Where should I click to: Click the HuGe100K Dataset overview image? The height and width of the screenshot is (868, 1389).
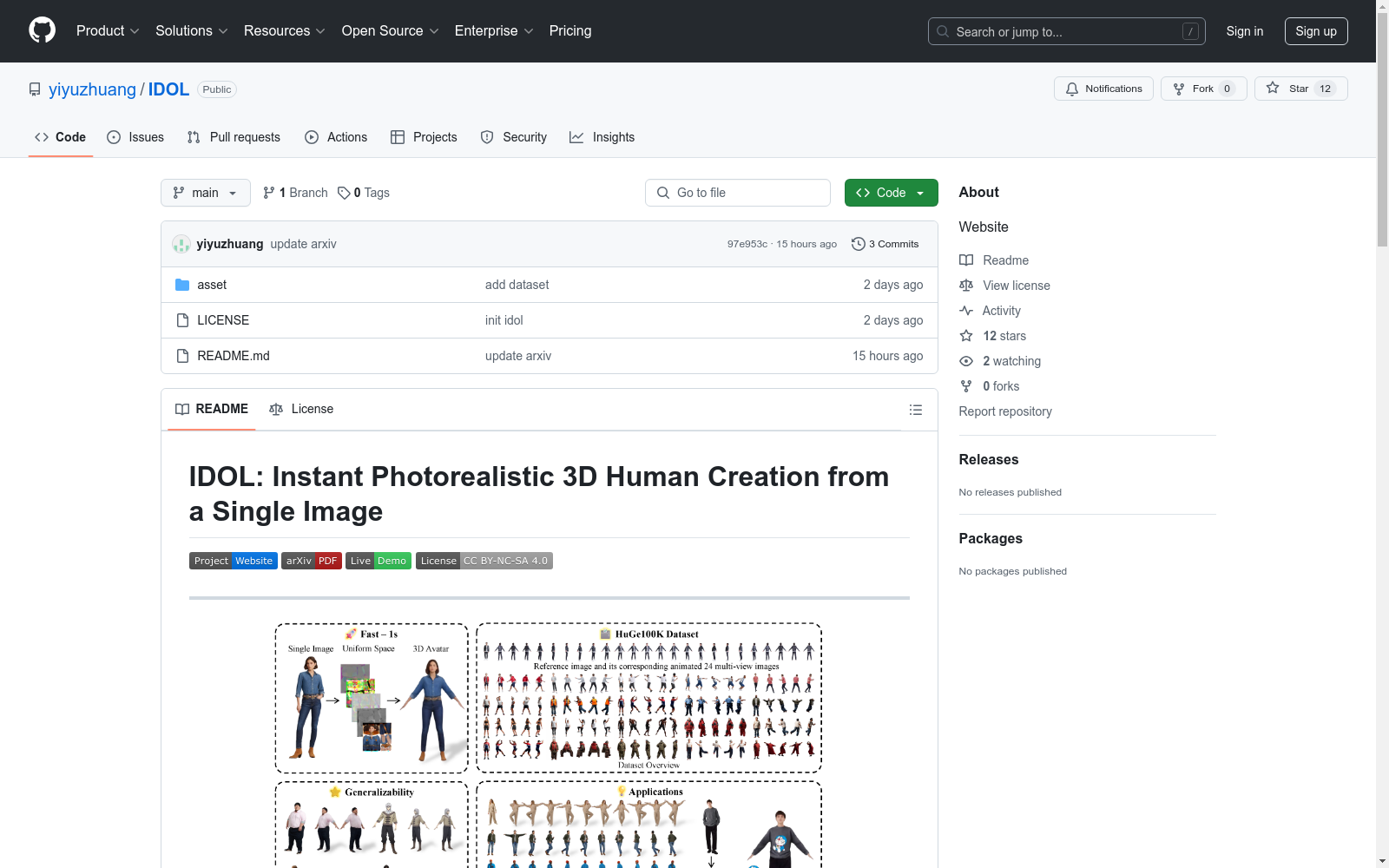[648, 698]
